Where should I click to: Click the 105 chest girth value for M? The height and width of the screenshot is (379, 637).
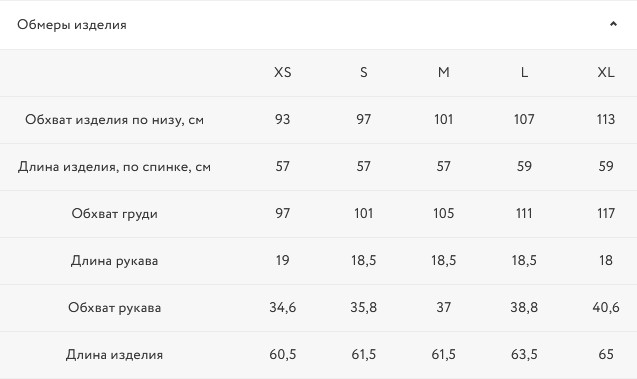click(444, 213)
